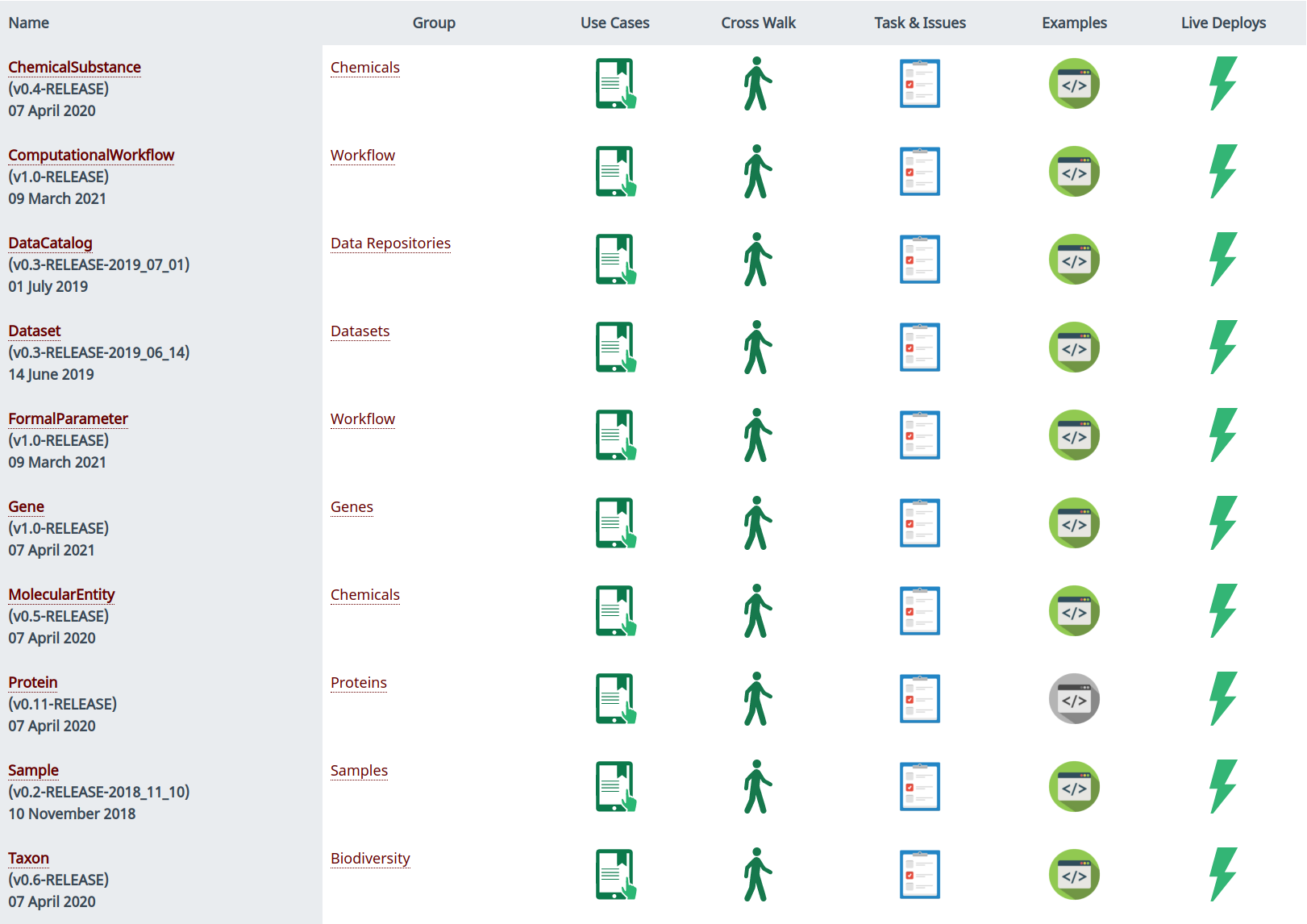The width and height of the screenshot is (1307, 924).
Task: Open Cross Walk icon for Taxon
Action: click(758, 874)
